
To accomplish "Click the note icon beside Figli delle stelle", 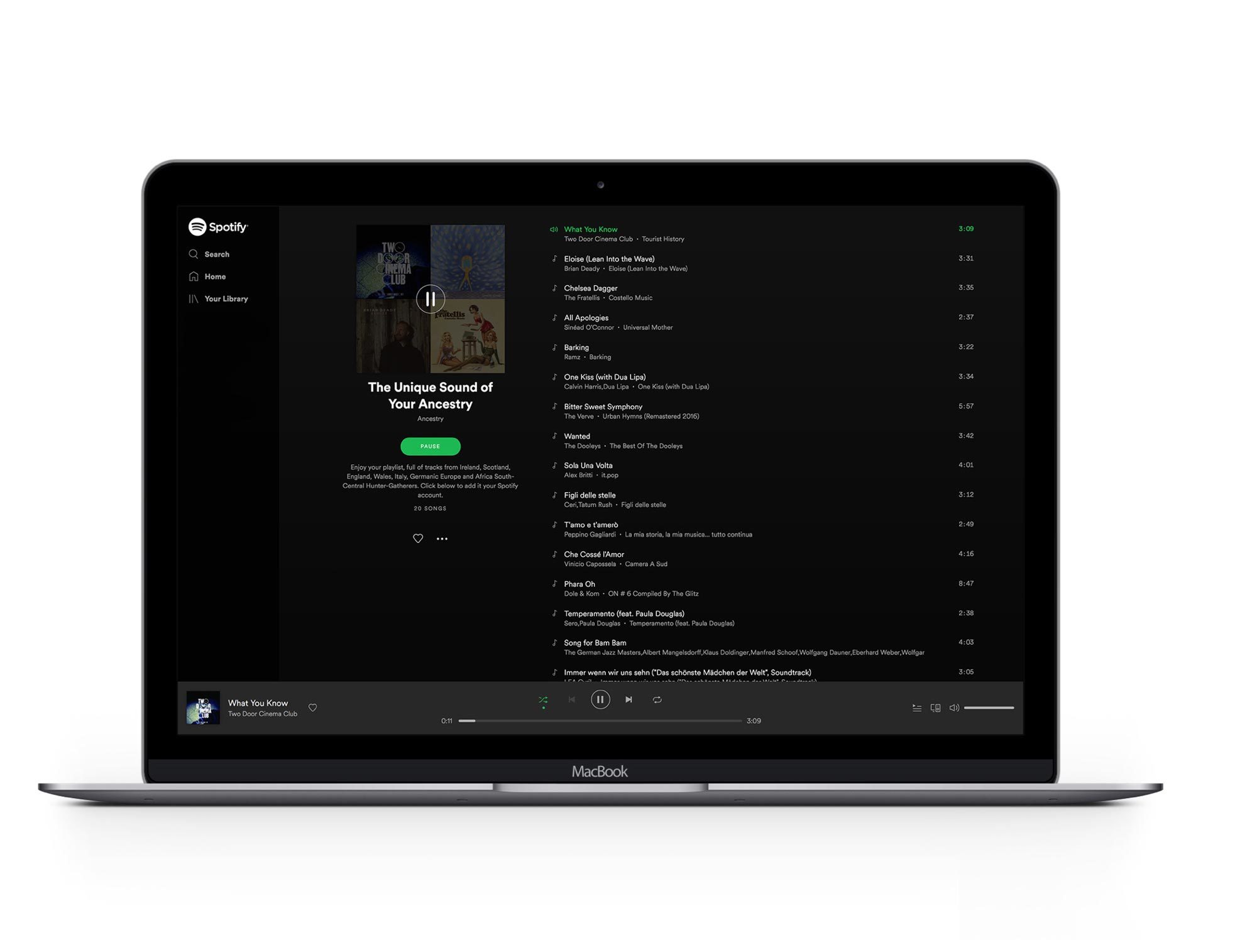I will pyautogui.click(x=554, y=495).
